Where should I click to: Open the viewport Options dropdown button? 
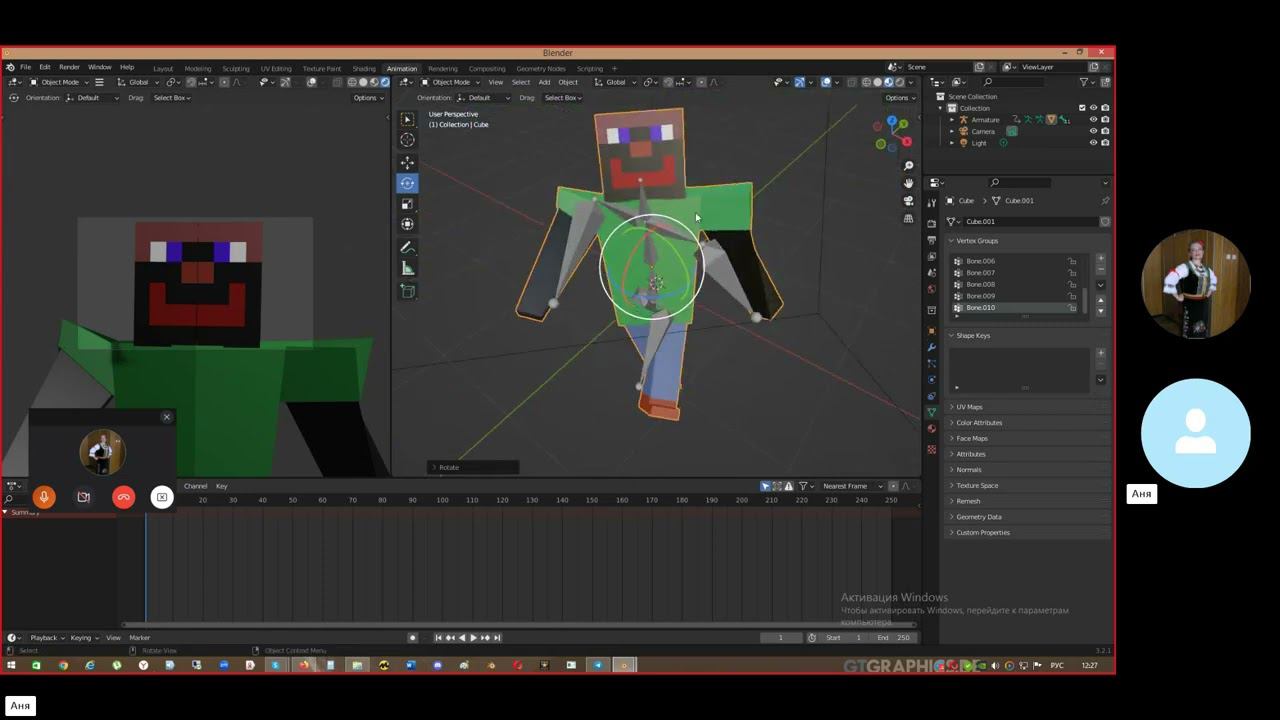coord(899,98)
